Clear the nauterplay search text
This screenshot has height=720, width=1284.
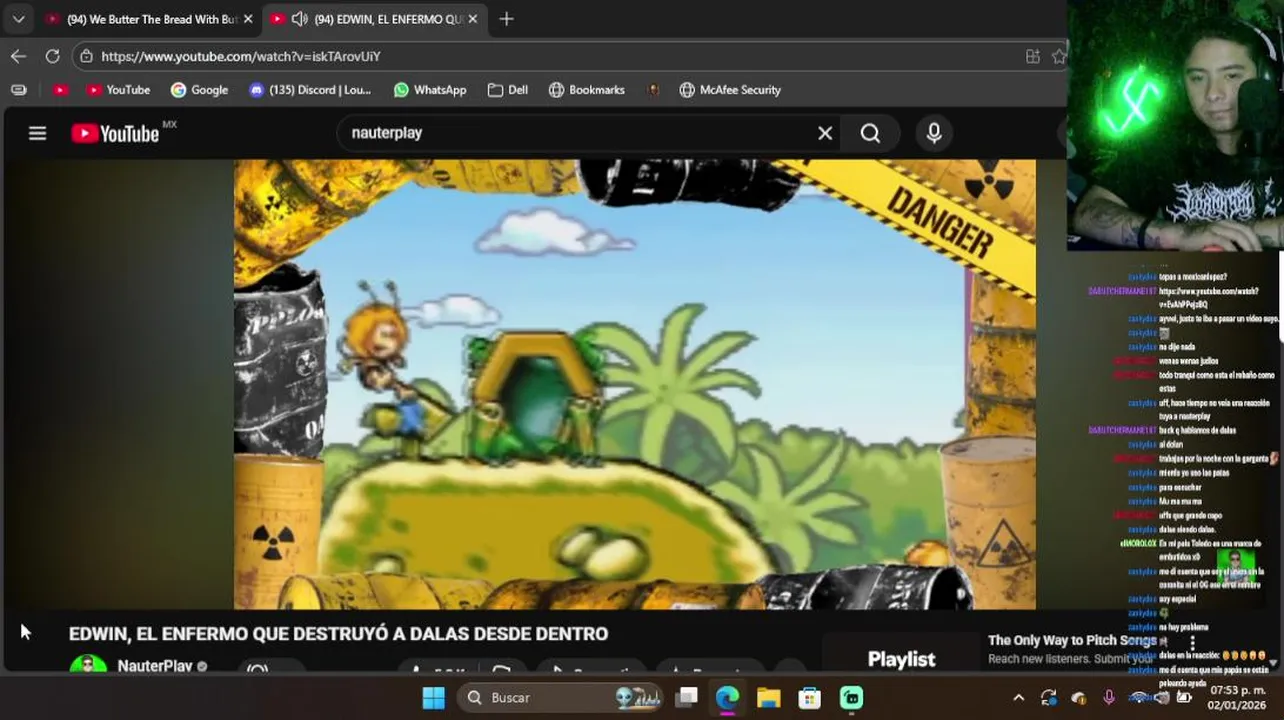[825, 133]
